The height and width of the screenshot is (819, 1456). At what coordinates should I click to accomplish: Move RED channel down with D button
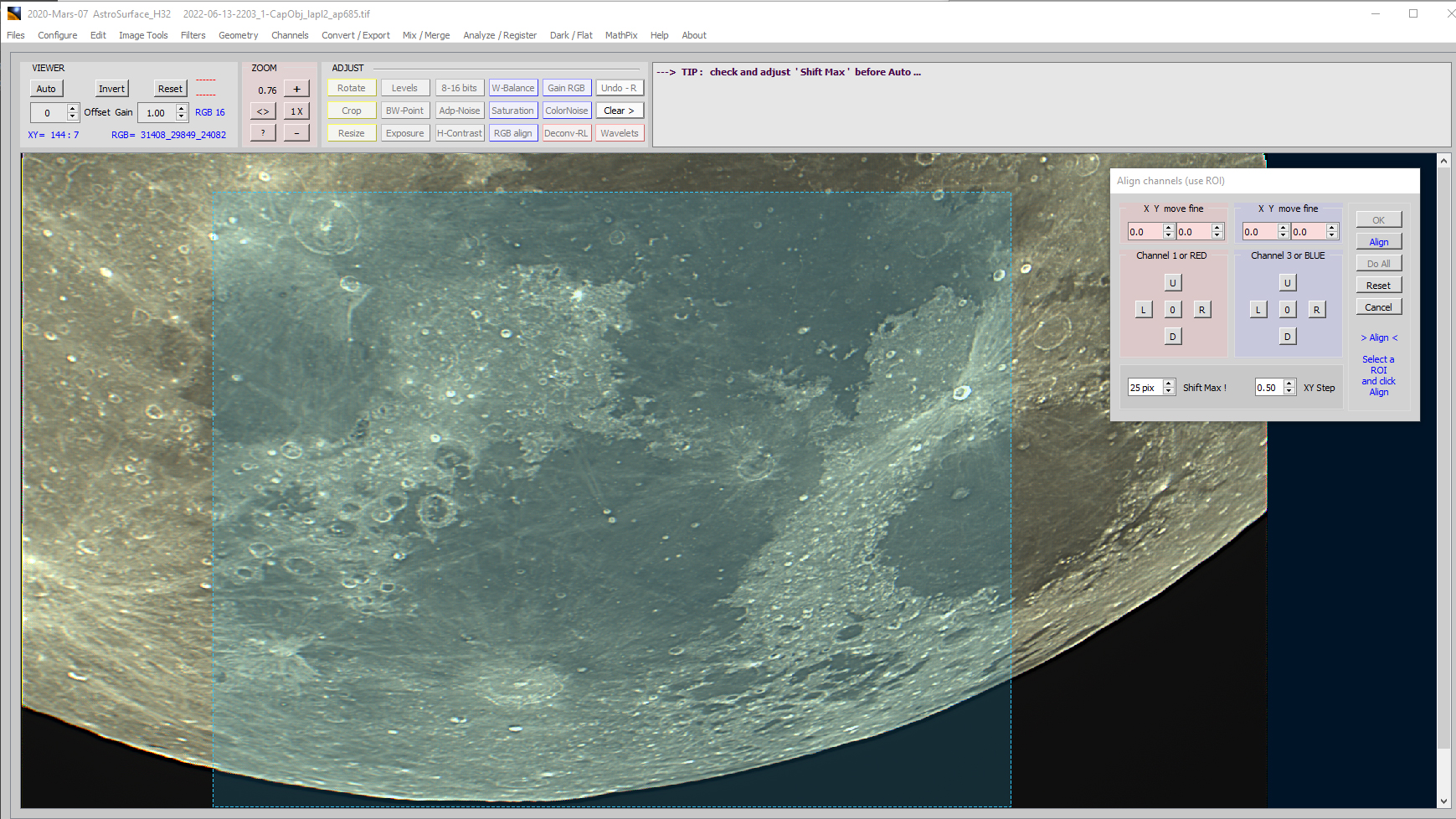1172,337
